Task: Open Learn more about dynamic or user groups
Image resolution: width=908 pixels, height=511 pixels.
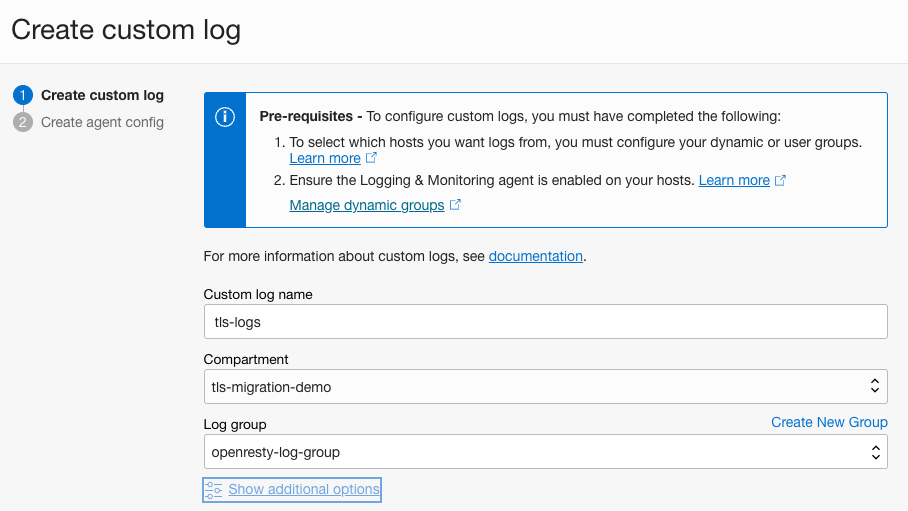Action: click(x=325, y=158)
